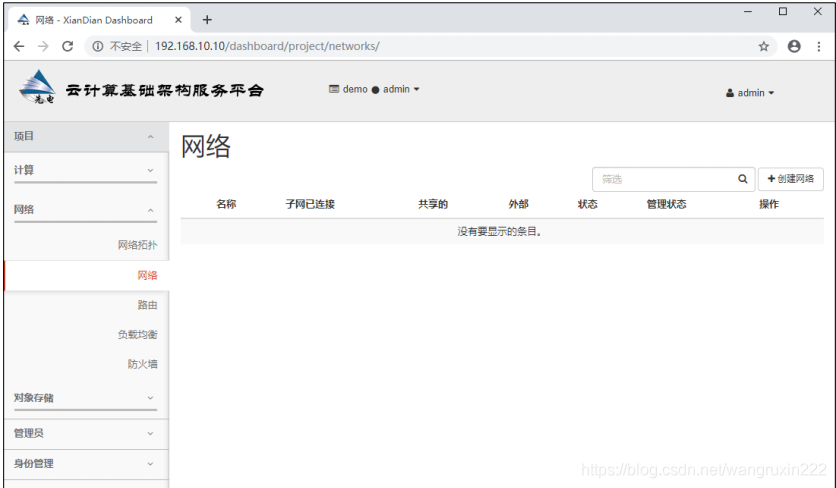Click the address bar URL
The image size is (836, 488).
(267, 46)
